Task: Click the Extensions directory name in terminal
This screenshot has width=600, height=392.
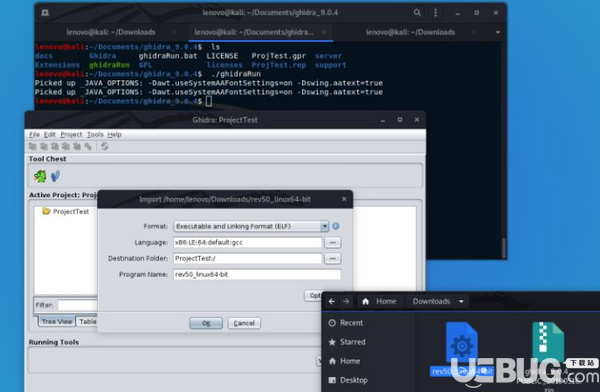Action: [x=57, y=65]
